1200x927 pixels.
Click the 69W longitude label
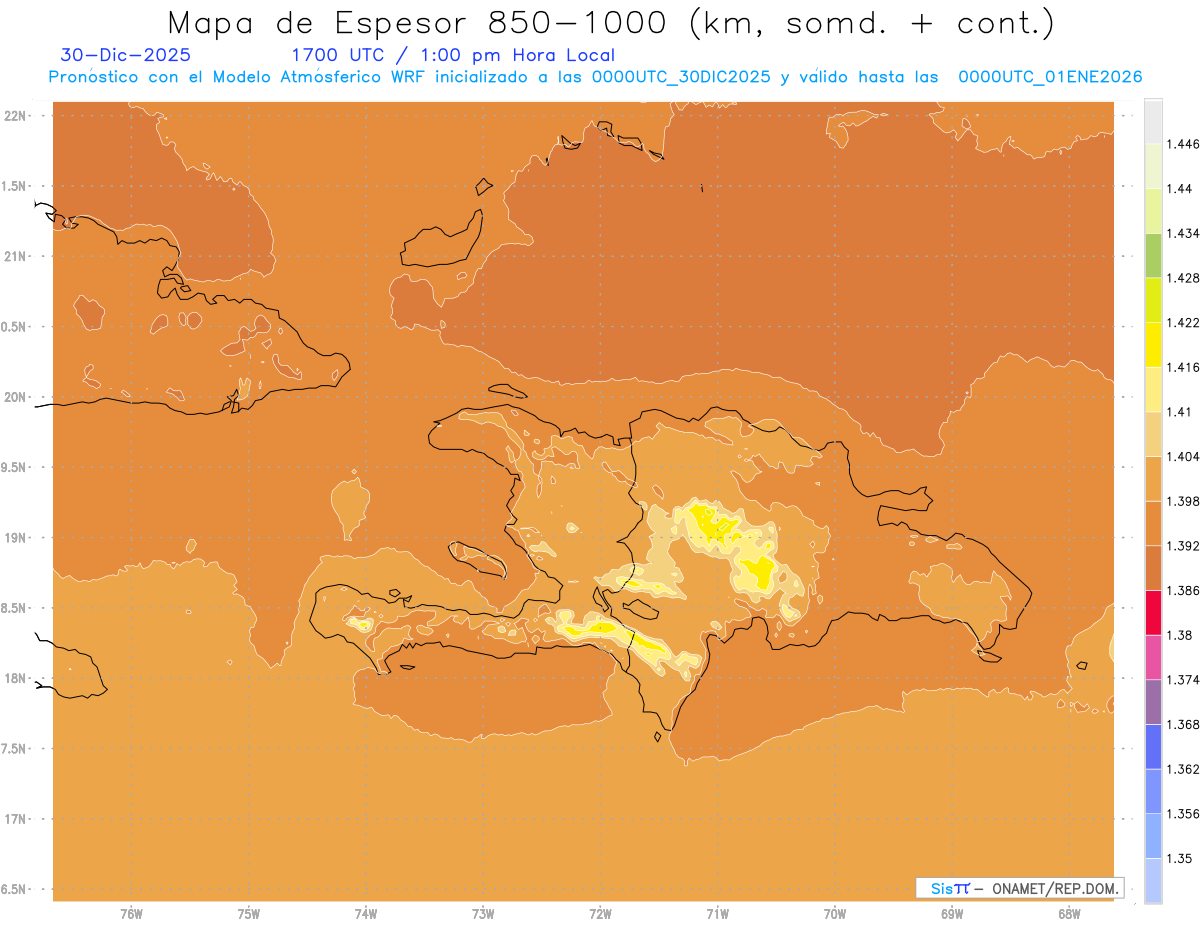[x=952, y=914]
